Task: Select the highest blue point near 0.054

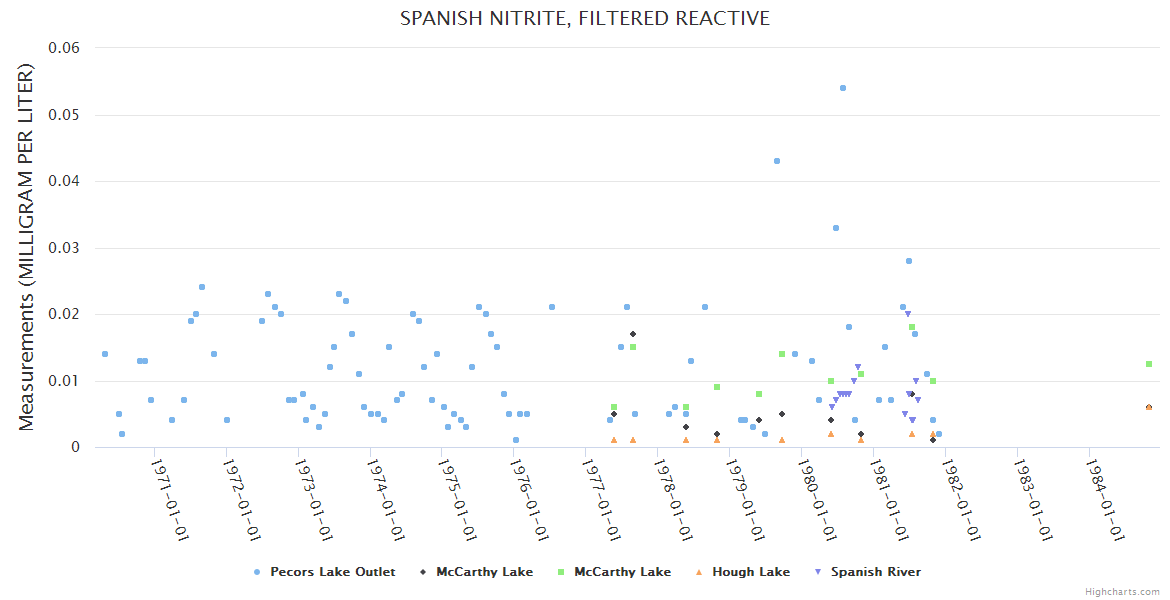Action: pos(843,88)
